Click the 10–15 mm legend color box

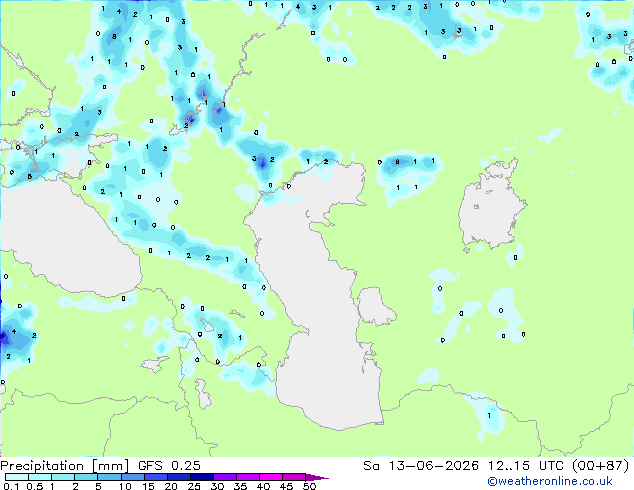132,477
